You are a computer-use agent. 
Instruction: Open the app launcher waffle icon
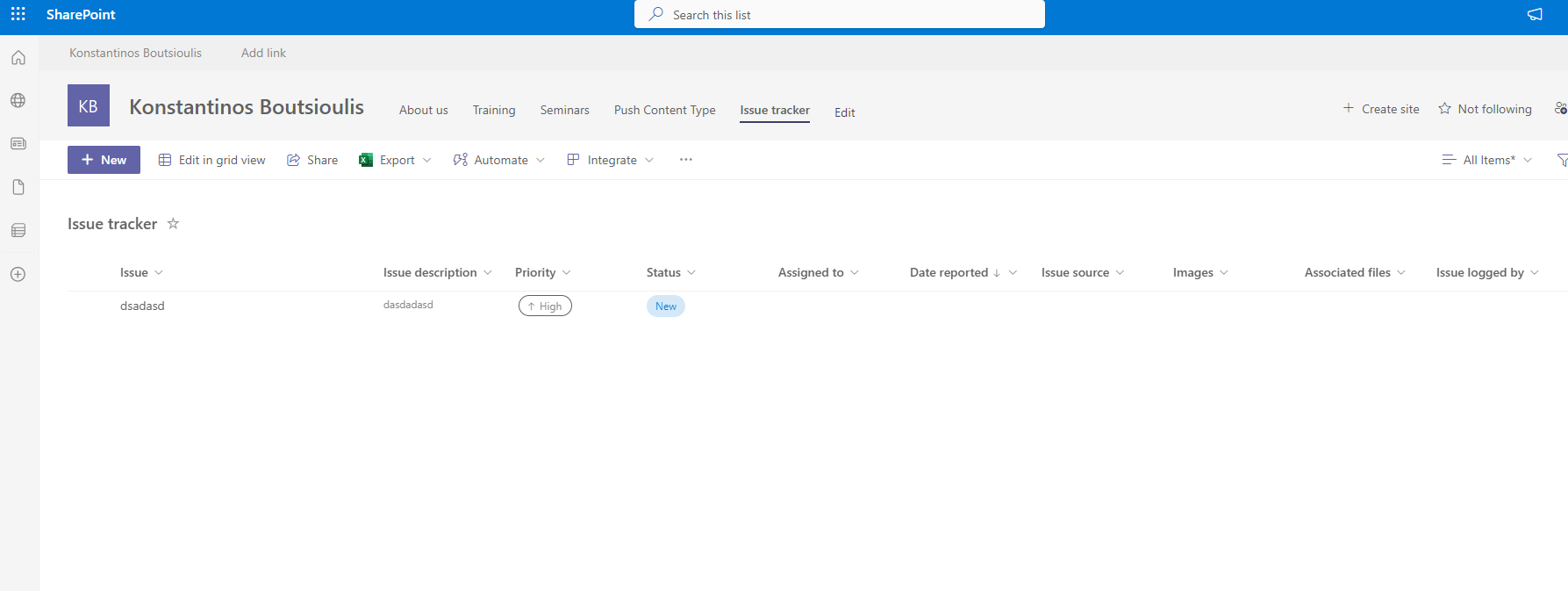(18, 14)
